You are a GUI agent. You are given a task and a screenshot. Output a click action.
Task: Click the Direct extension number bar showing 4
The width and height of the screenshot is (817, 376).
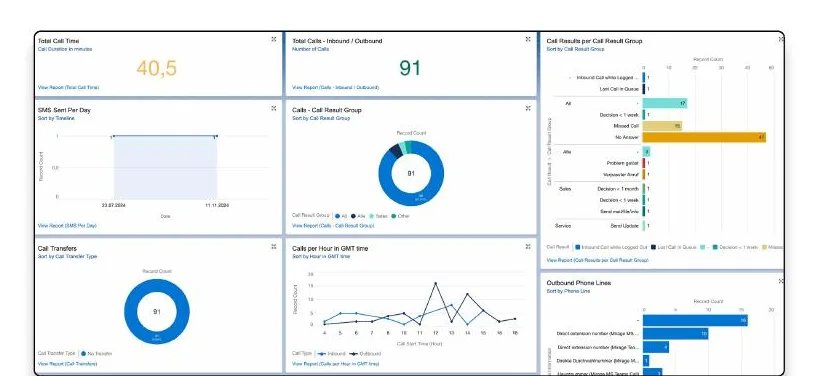click(x=655, y=347)
